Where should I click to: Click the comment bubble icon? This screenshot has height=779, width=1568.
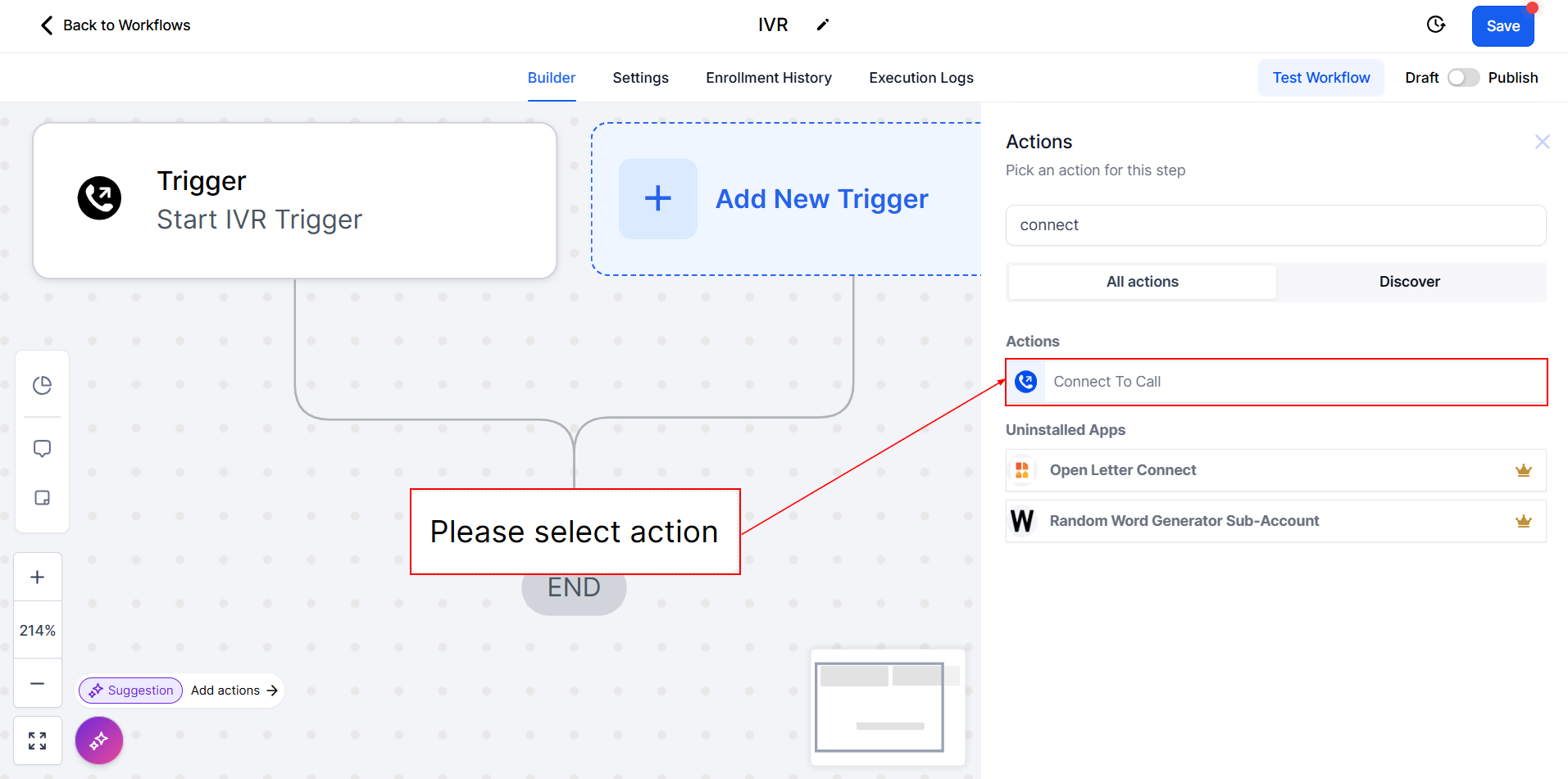pyautogui.click(x=42, y=449)
